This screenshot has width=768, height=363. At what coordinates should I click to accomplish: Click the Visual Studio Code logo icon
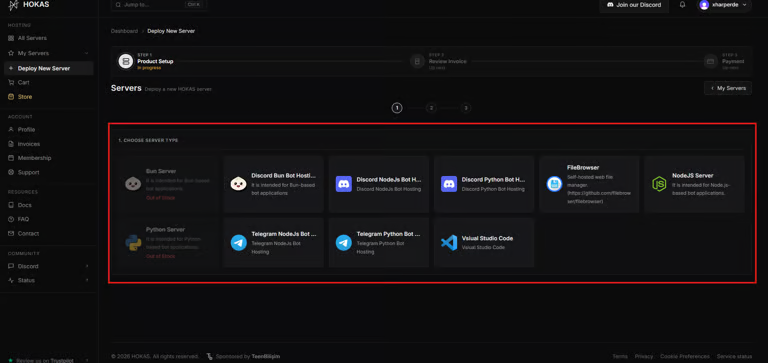coord(449,242)
